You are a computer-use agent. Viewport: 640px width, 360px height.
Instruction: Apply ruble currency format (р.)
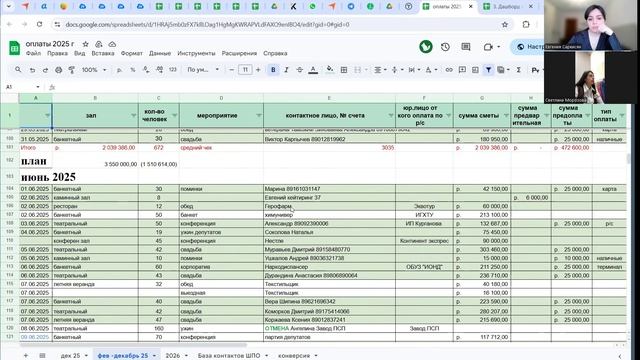[119, 70]
